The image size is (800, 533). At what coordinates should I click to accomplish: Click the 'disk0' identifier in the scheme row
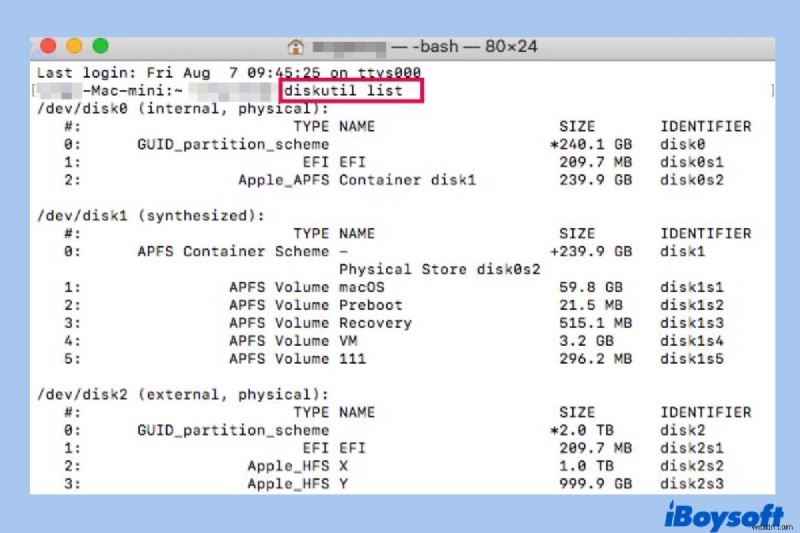682,144
